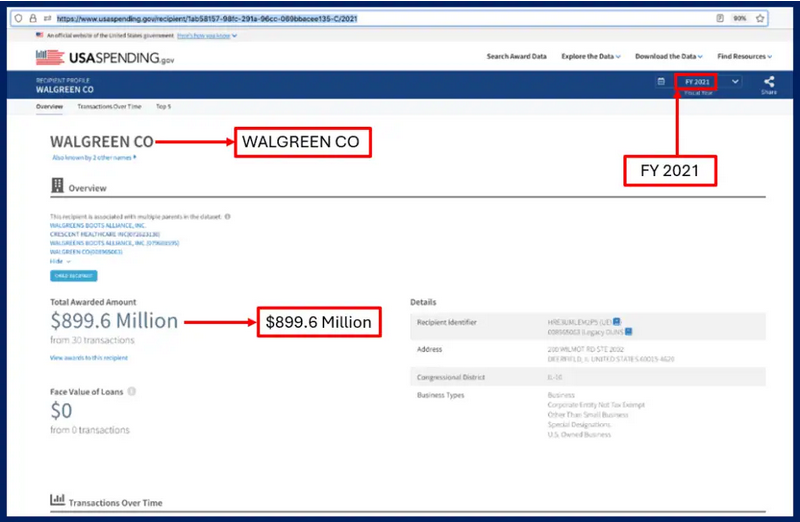Viewport: 800px width, 522px height.
Task: Open the "Also known by 2 other names" link
Action: pos(94,158)
